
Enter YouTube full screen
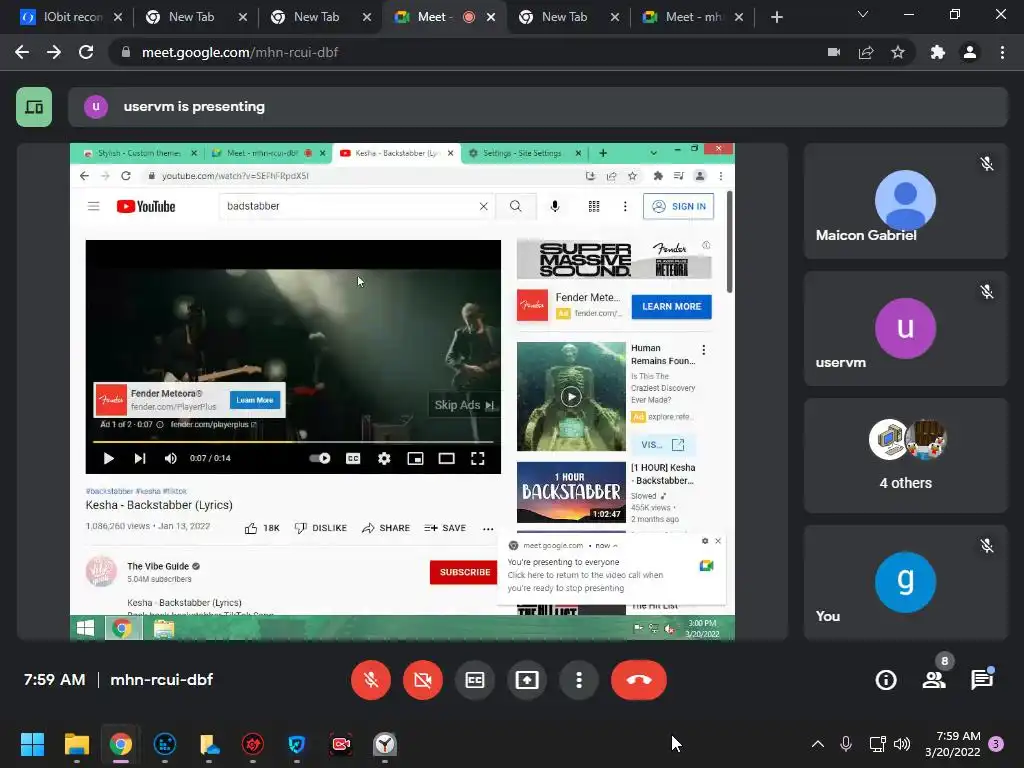(x=477, y=458)
